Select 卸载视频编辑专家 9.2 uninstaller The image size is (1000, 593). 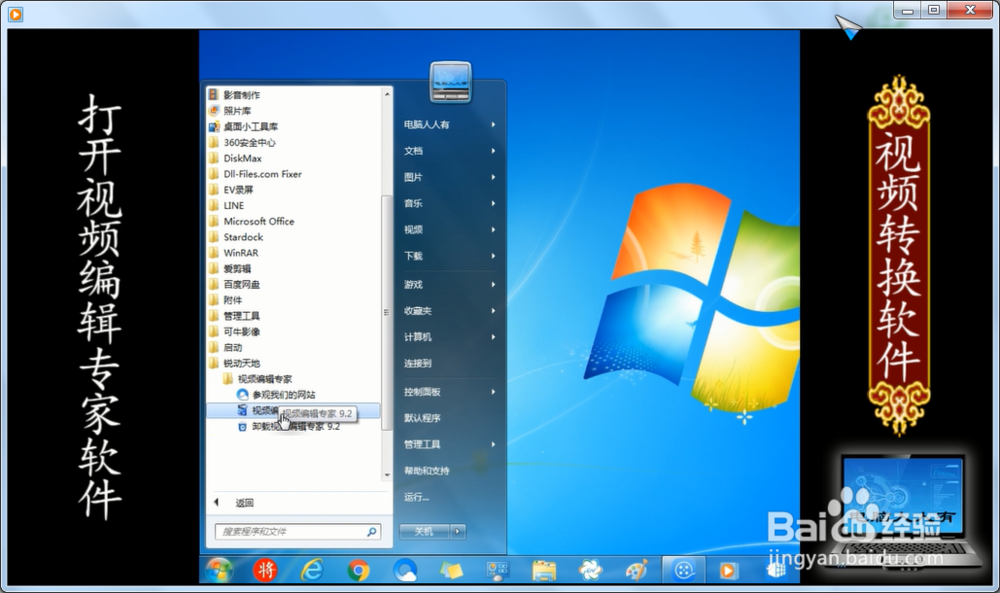click(x=290, y=427)
